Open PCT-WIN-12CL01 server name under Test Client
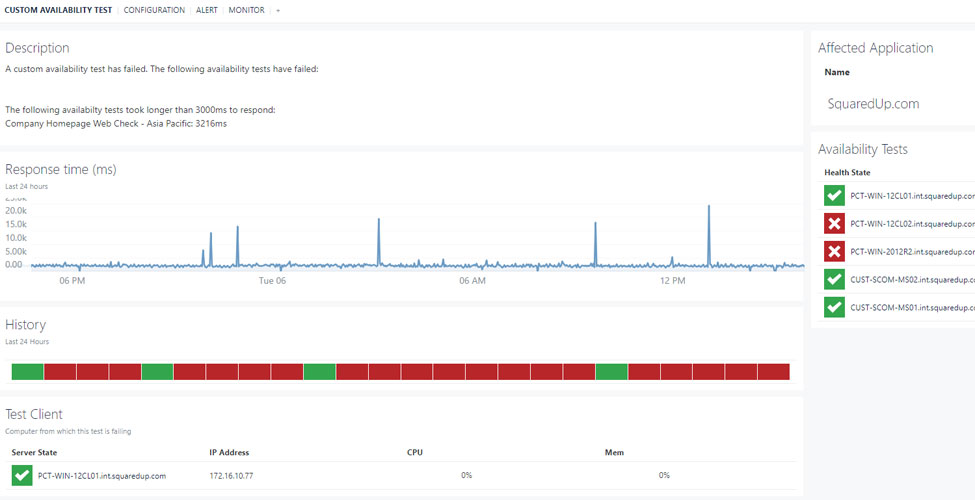975x500 pixels. pyautogui.click(x=102, y=476)
